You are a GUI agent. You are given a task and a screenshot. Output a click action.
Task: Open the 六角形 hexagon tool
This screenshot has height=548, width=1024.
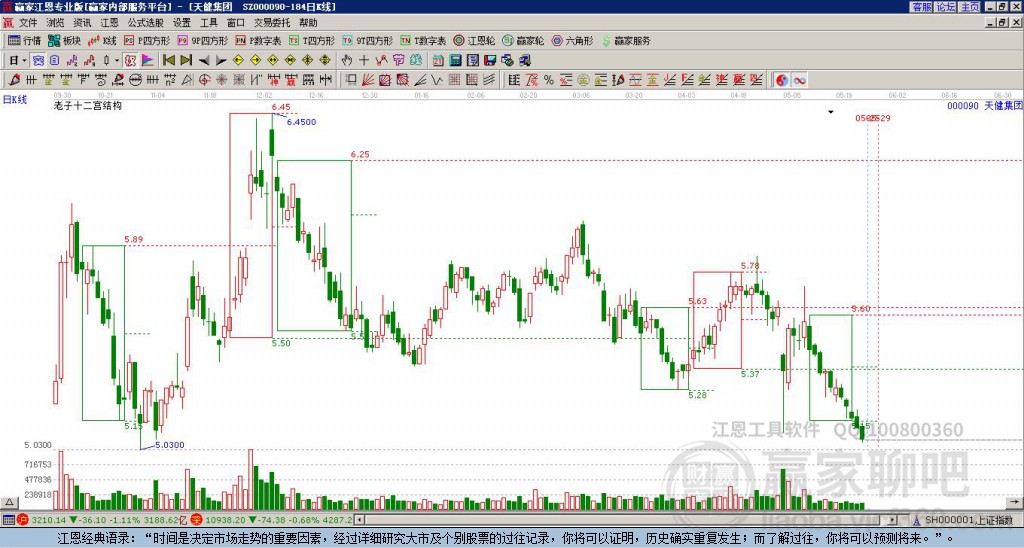(x=572, y=40)
